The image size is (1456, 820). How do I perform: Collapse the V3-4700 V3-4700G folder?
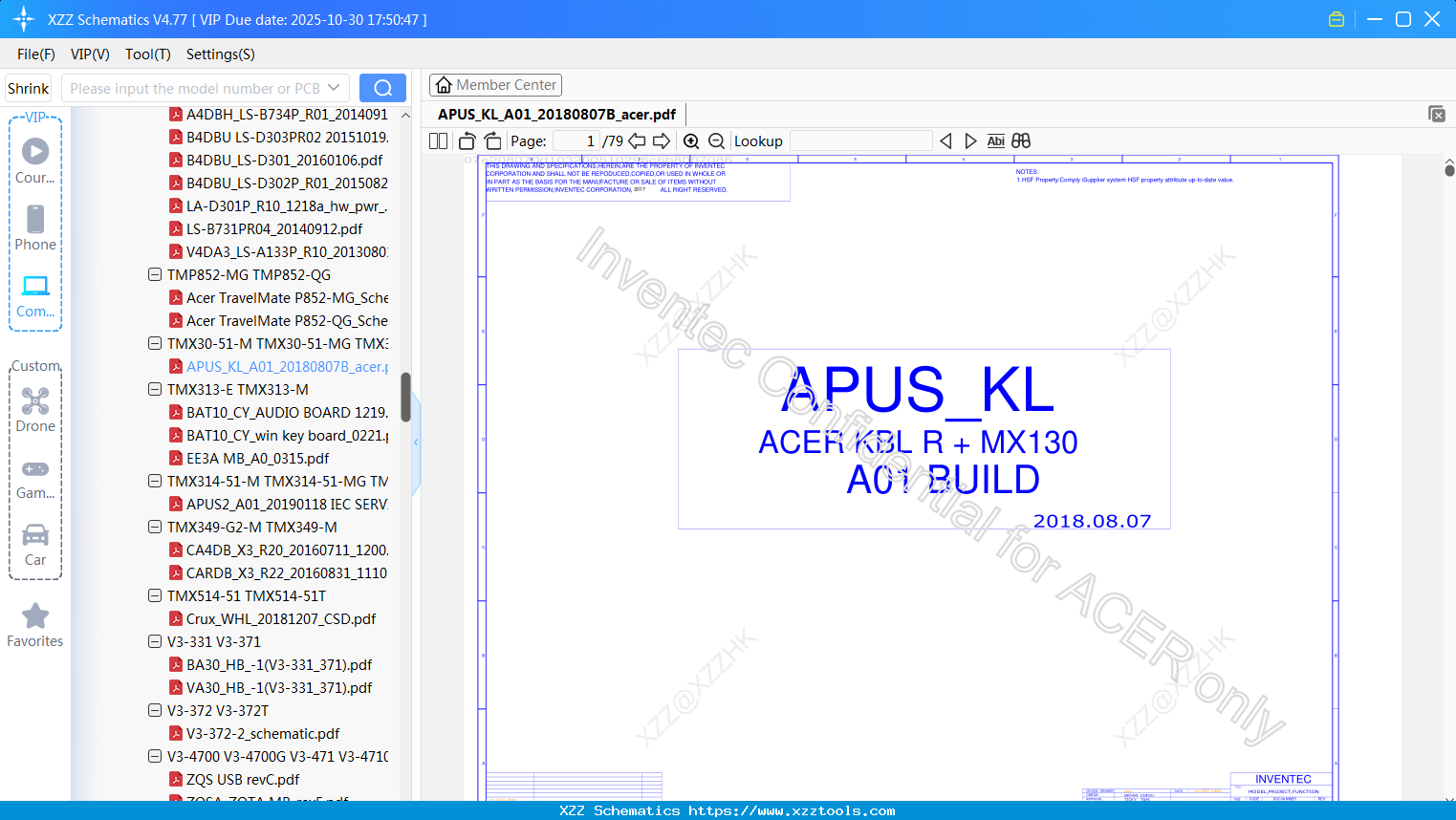tap(155, 757)
